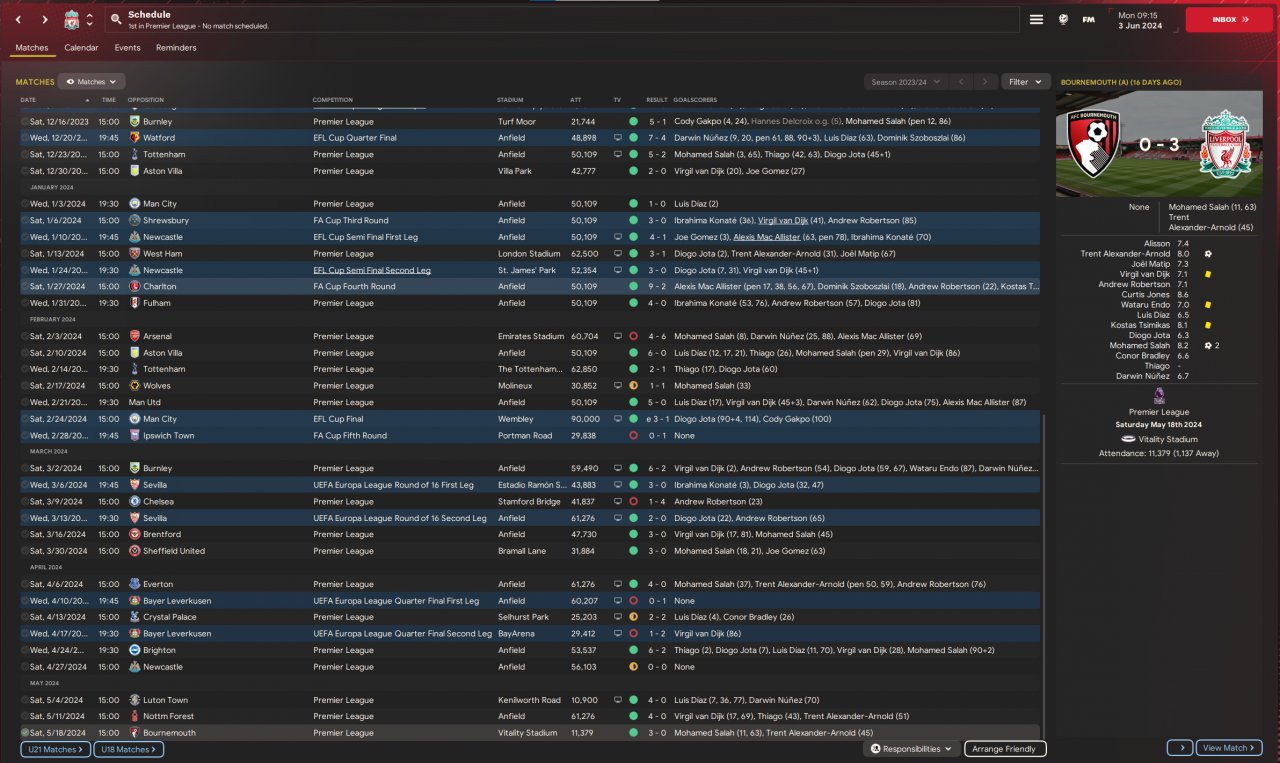The height and width of the screenshot is (763, 1280).
Task: Sort by the Opposition column header
Action: pyautogui.click(x=145, y=100)
